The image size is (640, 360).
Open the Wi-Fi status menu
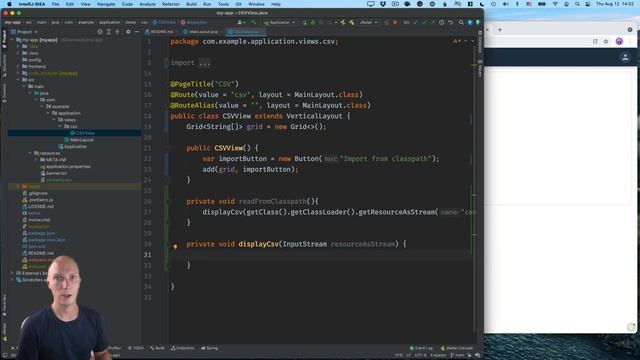(555, 4)
